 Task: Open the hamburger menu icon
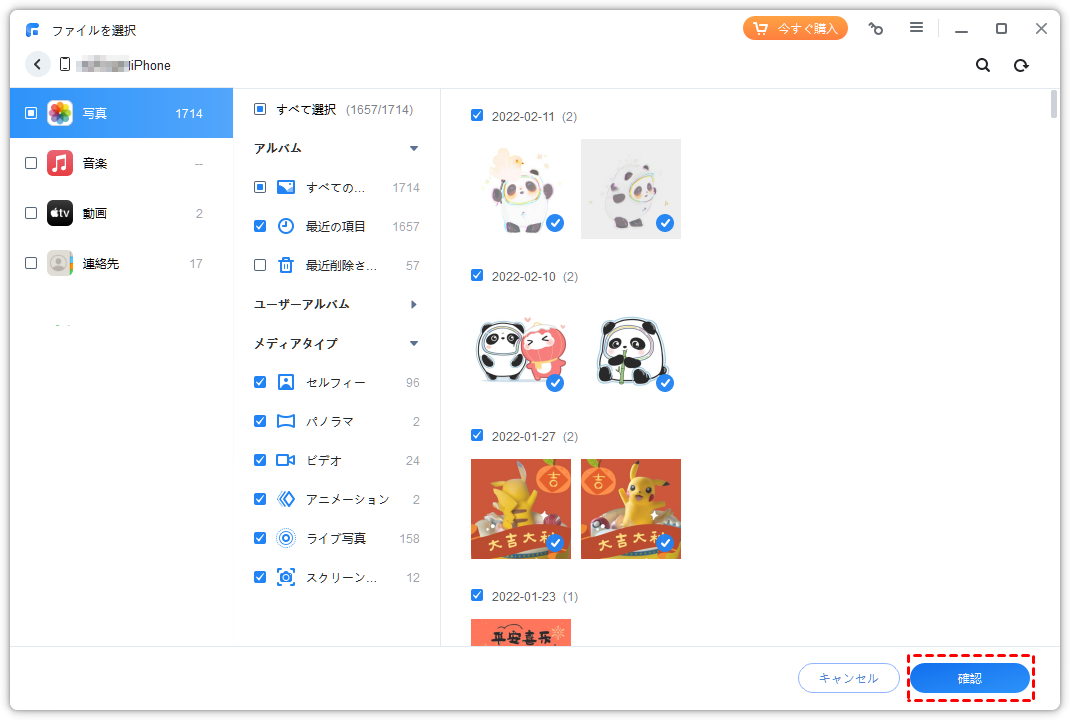tap(916, 28)
